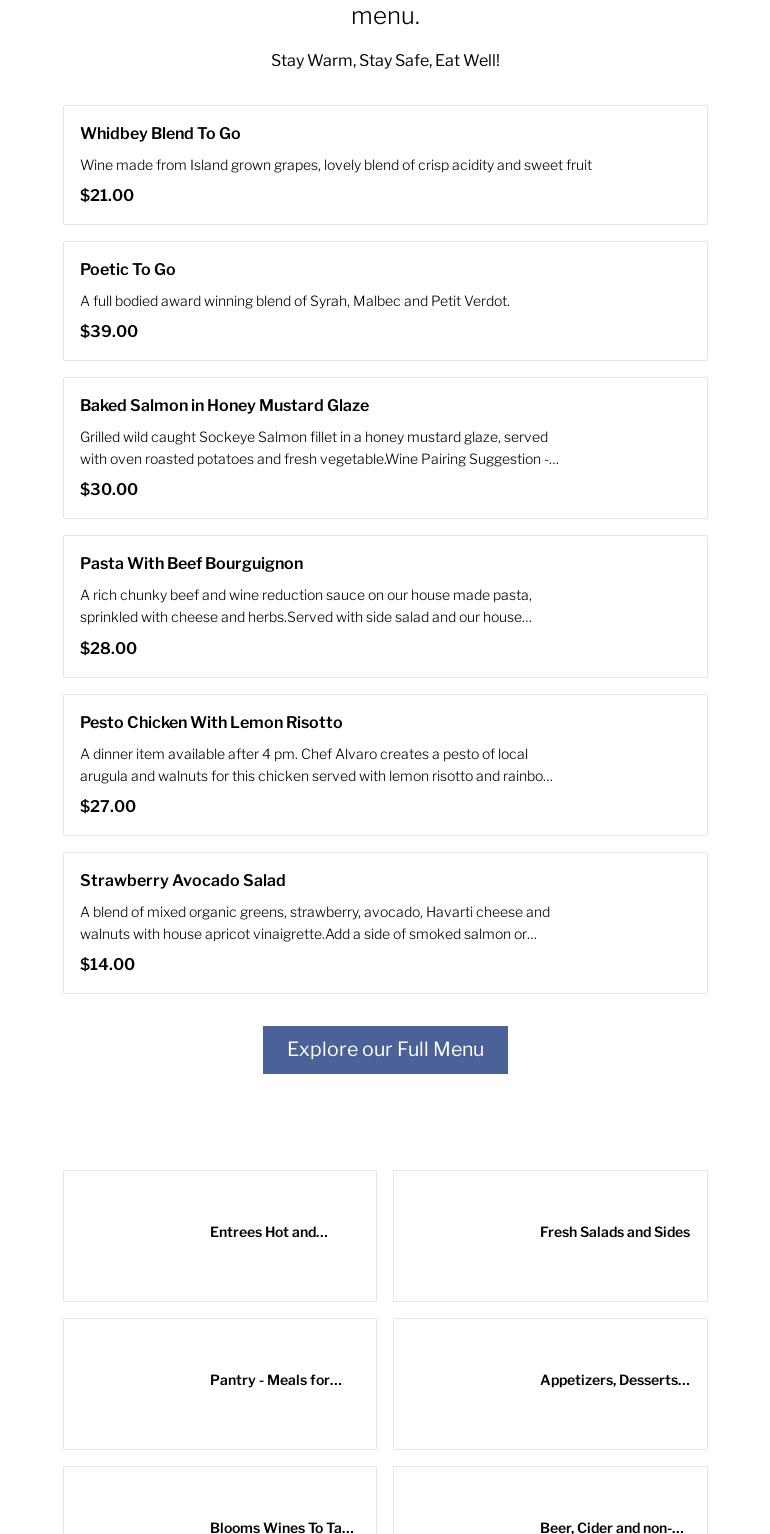The width and height of the screenshot is (770, 1534).
Task: Click the $39.00 Poetic To Go price
Action: pyautogui.click(x=109, y=332)
